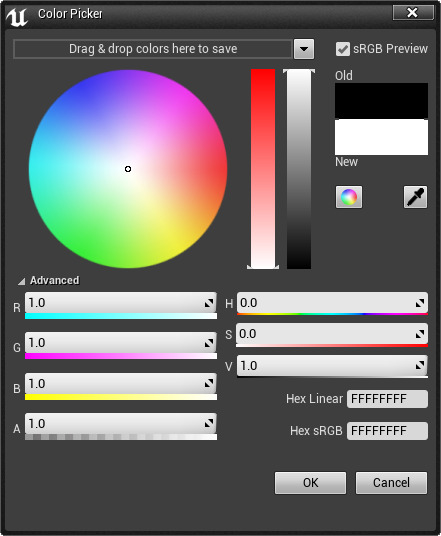Toggle the color wheel/spectrum mode icon
Image resolution: width=441 pixels, height=536 pixels.
click(349, 197)
